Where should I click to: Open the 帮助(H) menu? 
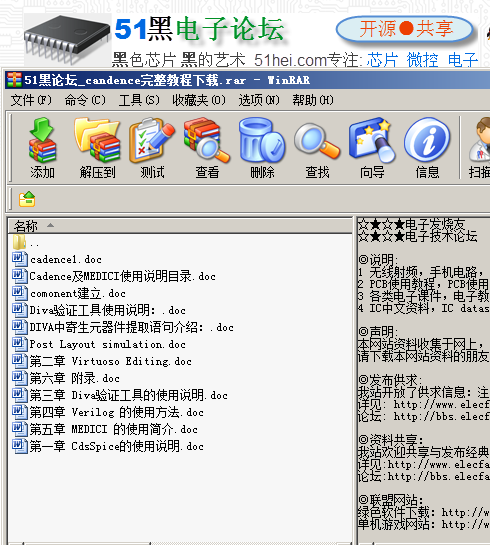click(x=313, y=100)
